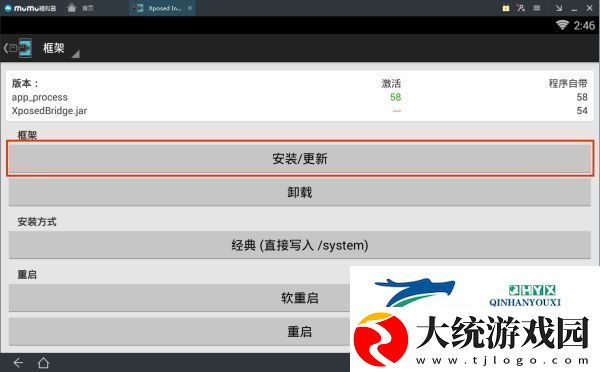Click the 卸载 uninstall button
Screen dimensions: 600x372
click(x=300, y=192)
